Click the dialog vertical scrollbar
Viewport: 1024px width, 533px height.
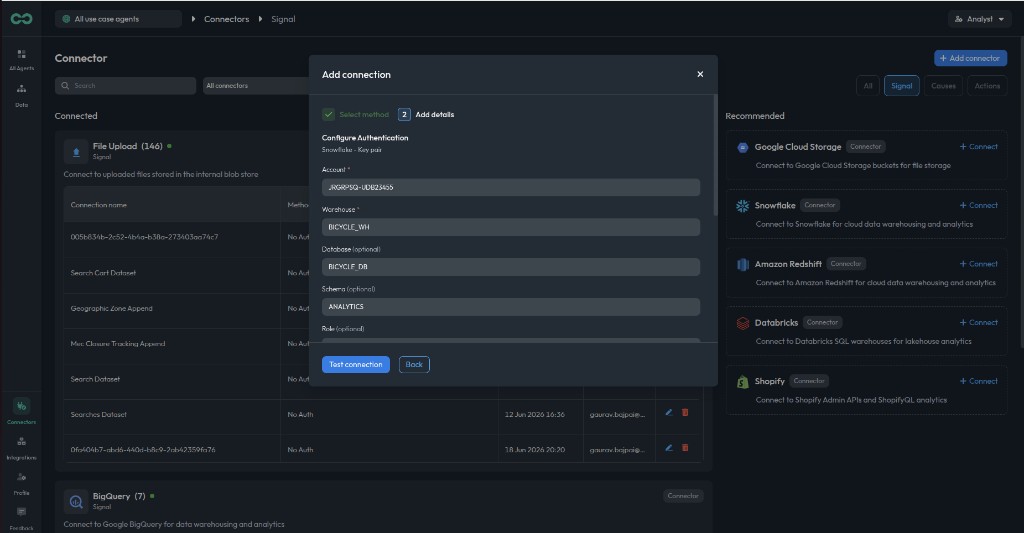[715, 155]
